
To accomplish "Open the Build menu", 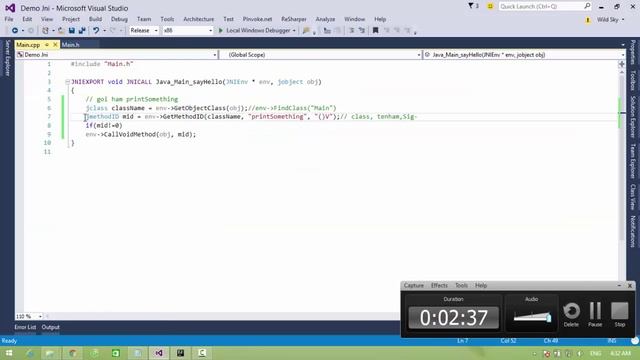I will 96,19.
